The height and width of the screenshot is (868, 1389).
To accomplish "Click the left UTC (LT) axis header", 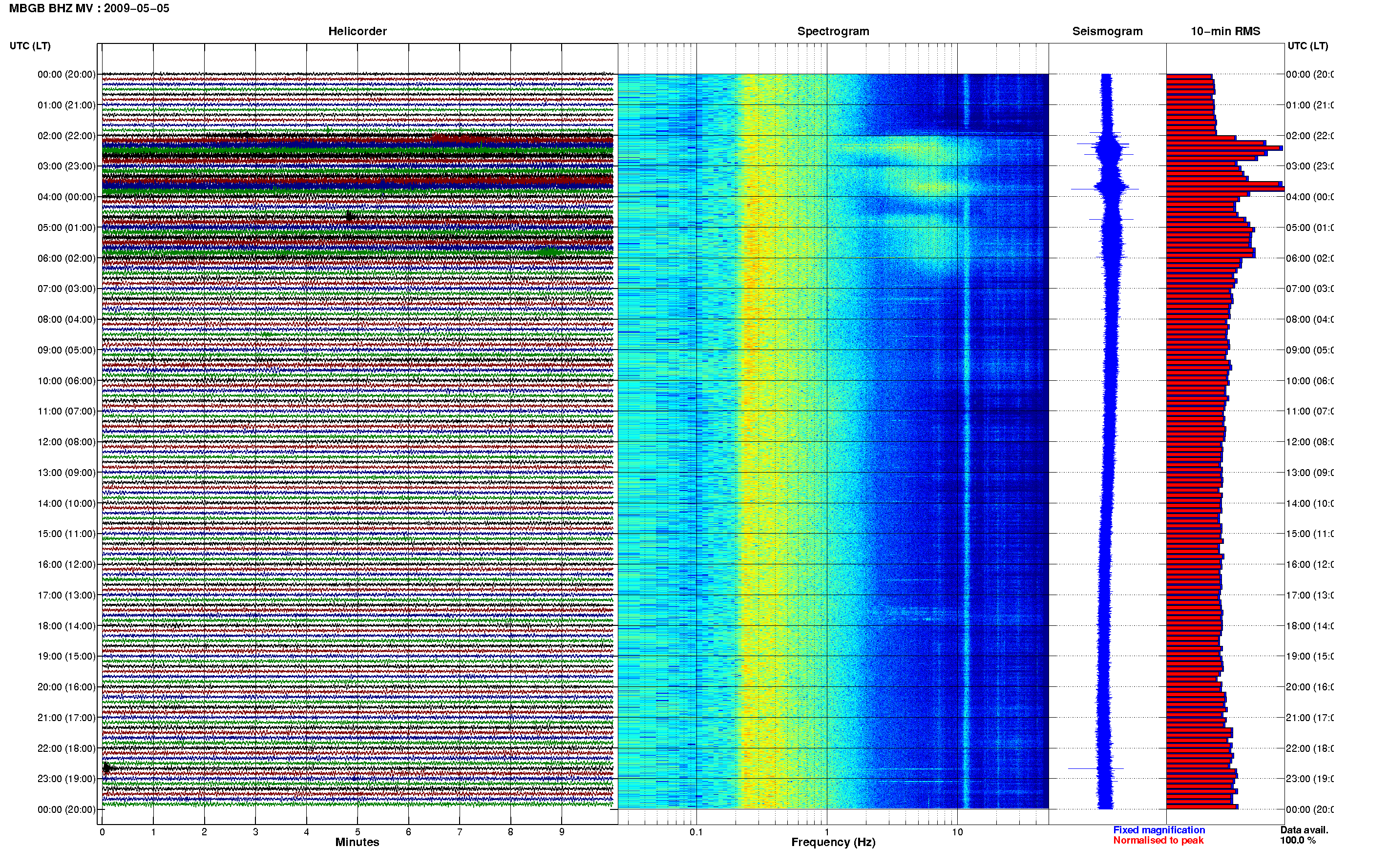I will [x=30, y=46].
